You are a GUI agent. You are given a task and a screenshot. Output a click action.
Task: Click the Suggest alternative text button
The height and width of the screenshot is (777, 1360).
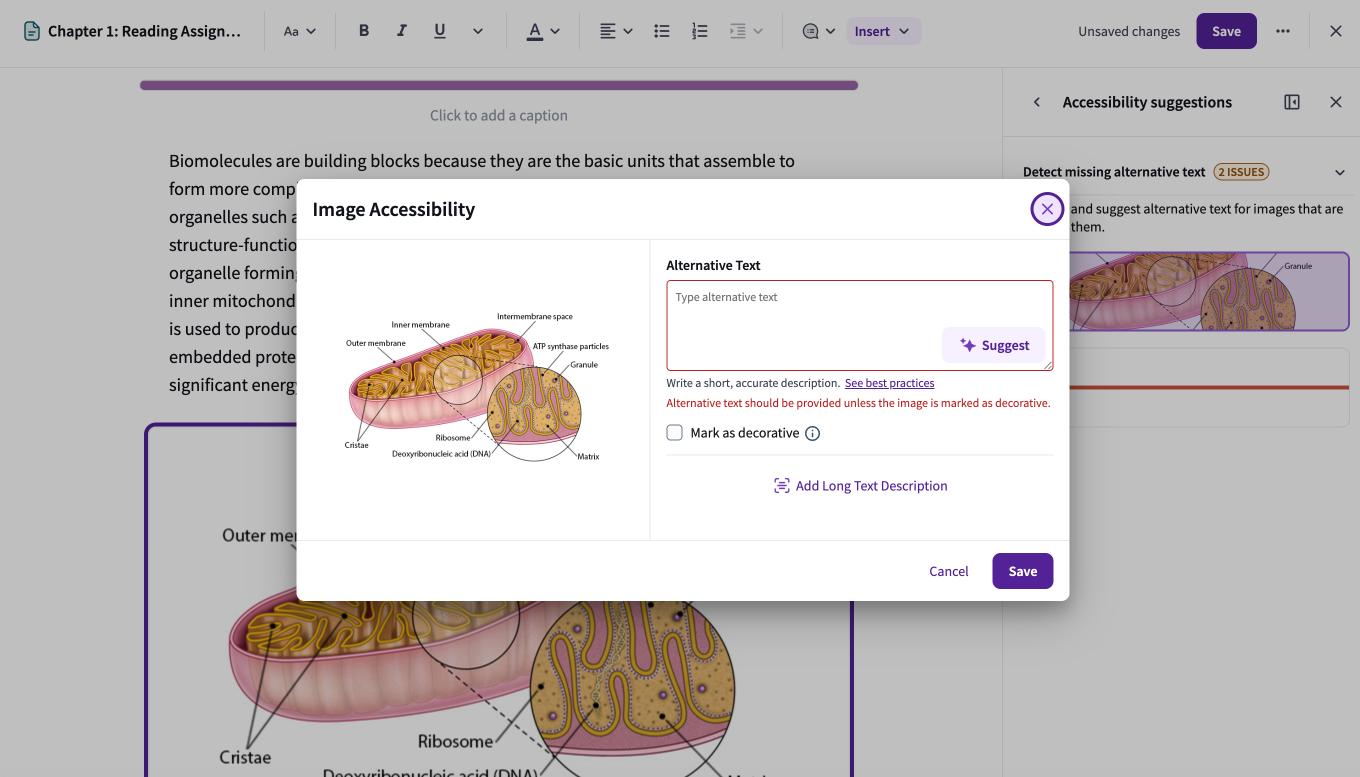pyautogui.click(x=994, y=345)
